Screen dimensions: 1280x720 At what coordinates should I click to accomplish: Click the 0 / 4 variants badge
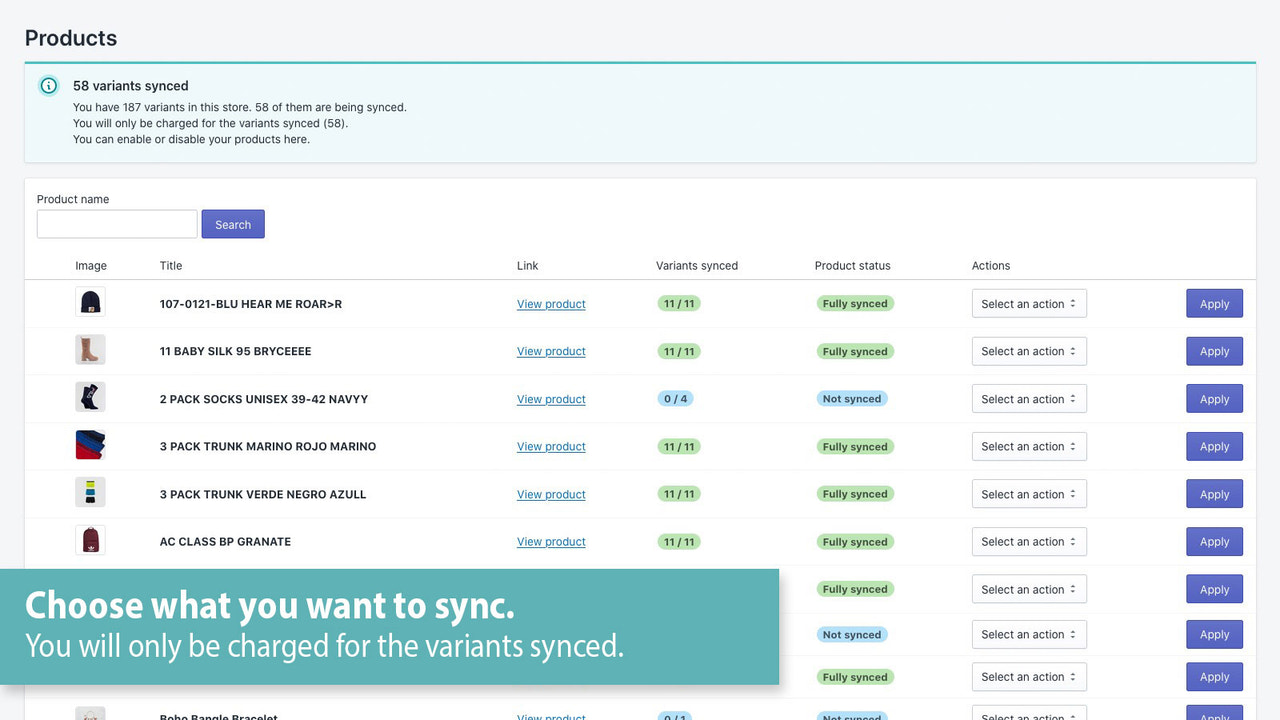[675, 398]
